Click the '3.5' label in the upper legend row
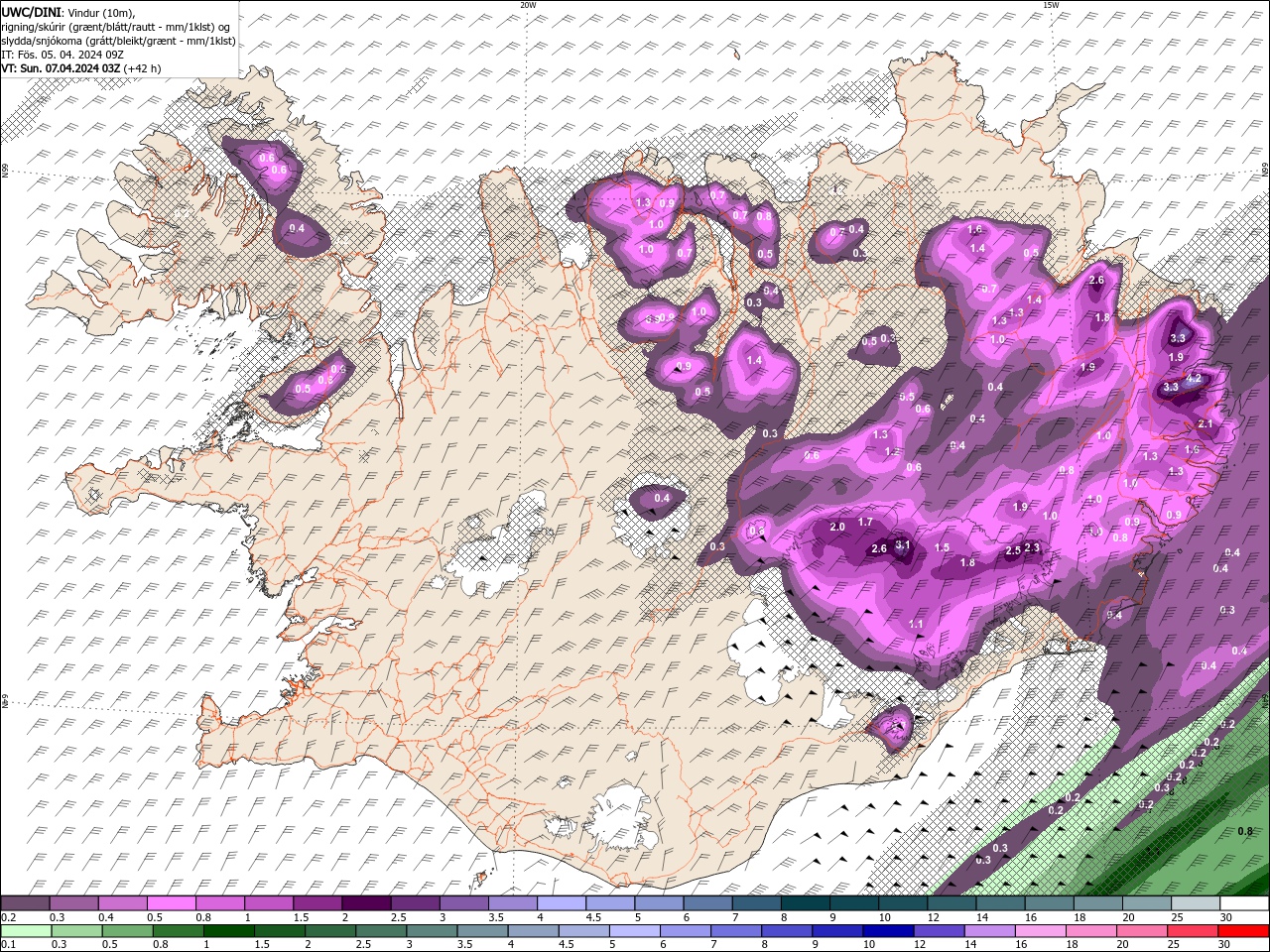This screenshot has width=1270, height=952. (x=495, y=917)
